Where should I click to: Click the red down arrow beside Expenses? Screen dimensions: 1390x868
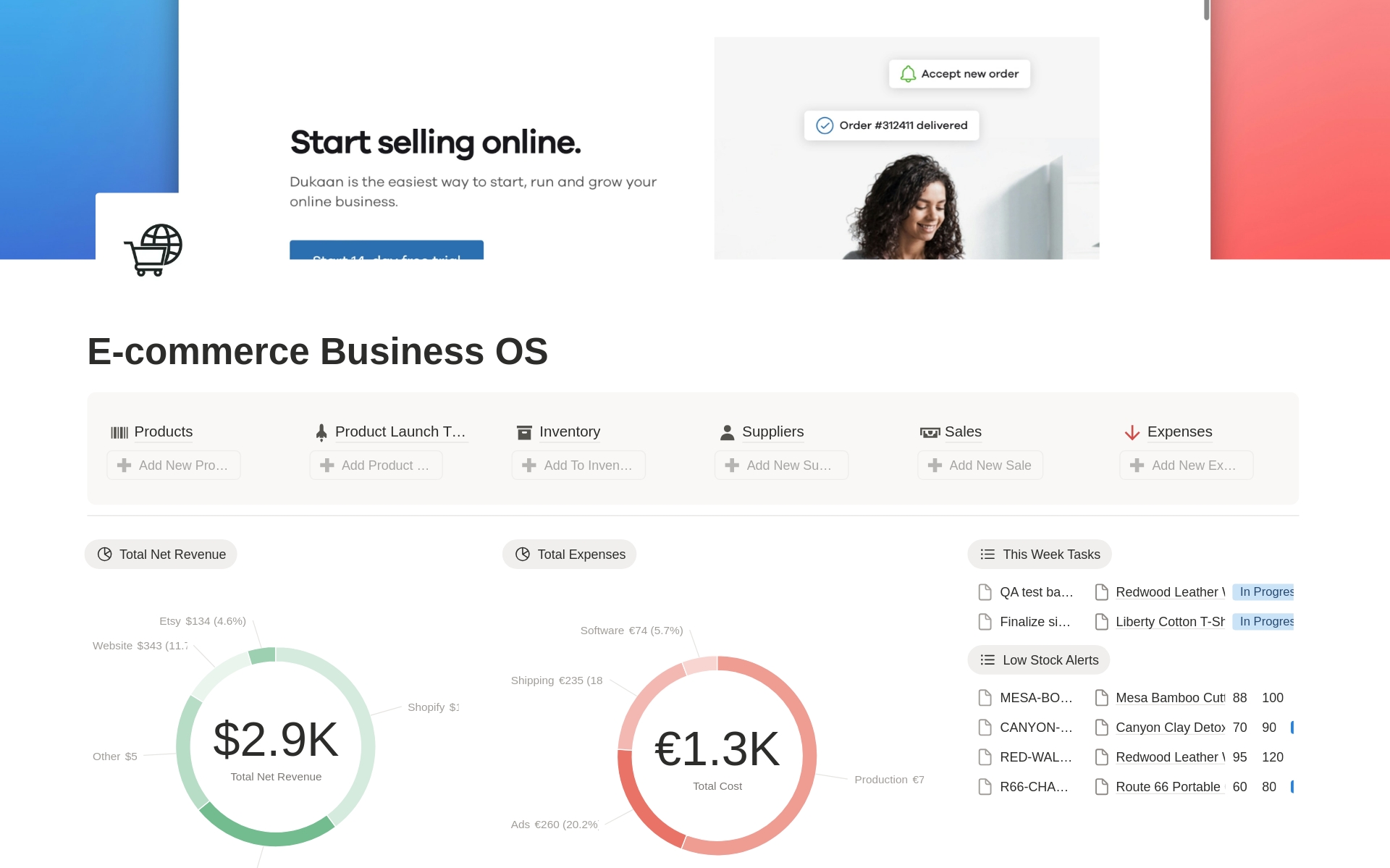pyautogui.click(x=1132, y=433)
